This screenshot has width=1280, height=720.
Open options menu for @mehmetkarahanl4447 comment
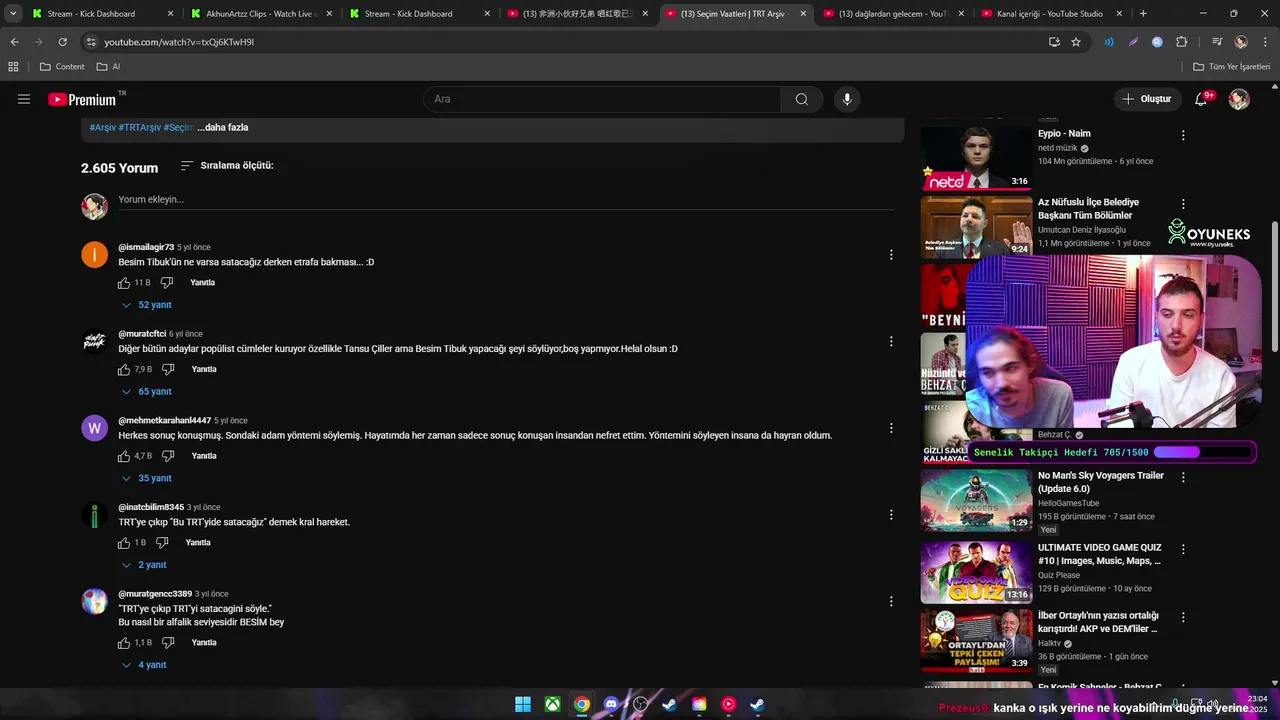(891, 428)
